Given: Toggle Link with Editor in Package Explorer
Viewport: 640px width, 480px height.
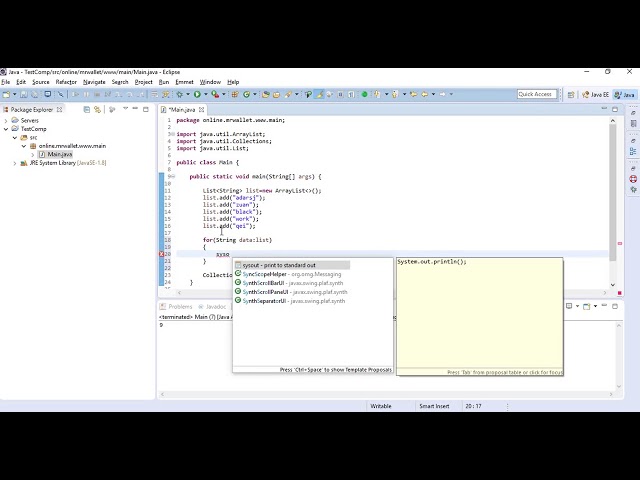Looking at the screenshot, I should 97,109.
